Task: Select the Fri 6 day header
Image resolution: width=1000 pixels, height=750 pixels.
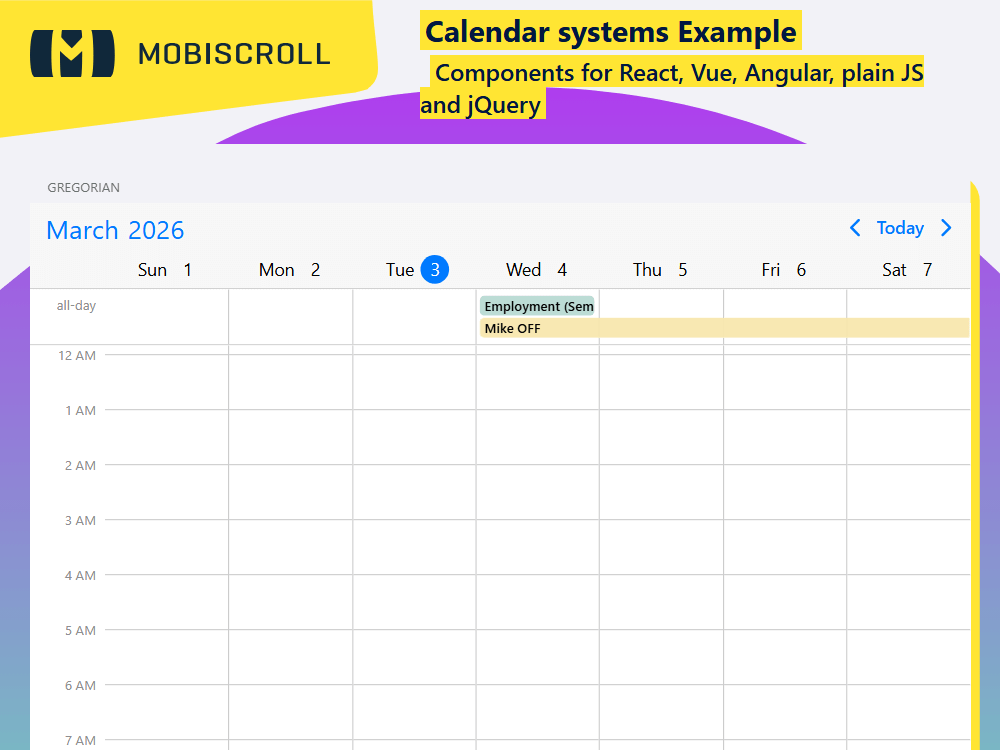Action: [783, 269]
